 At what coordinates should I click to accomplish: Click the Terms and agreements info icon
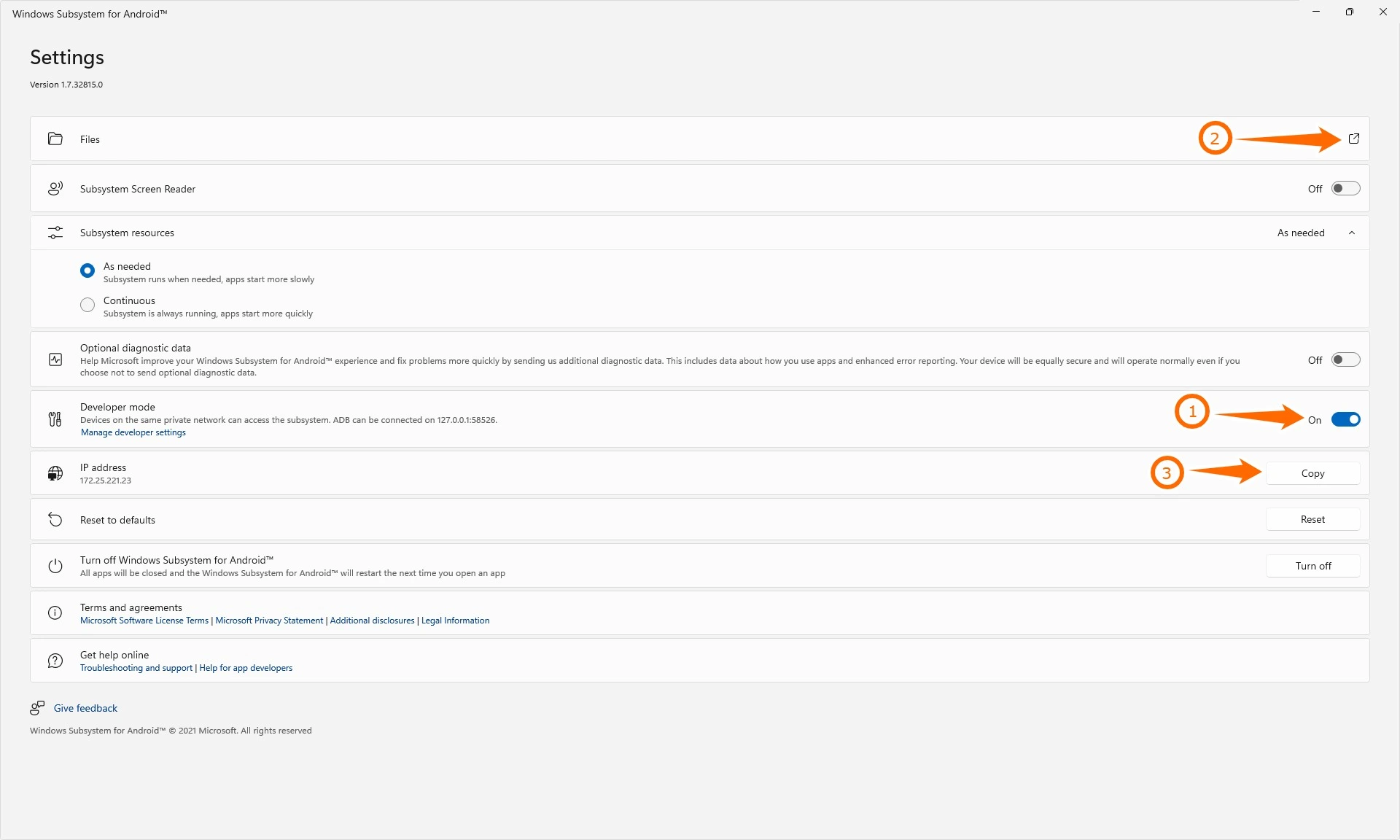[55, 613]
